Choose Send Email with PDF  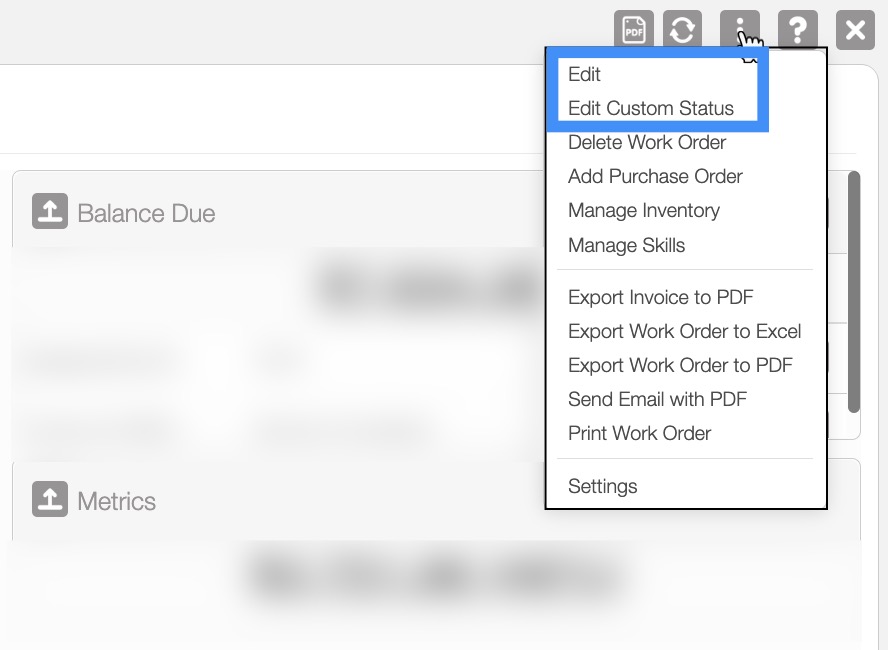658,399
